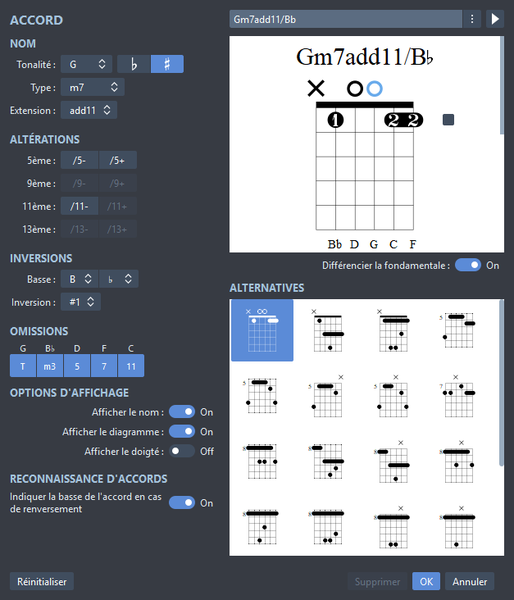Open the three-dot chord options menu
514x600 pixels.
click(x=472, y=19)
